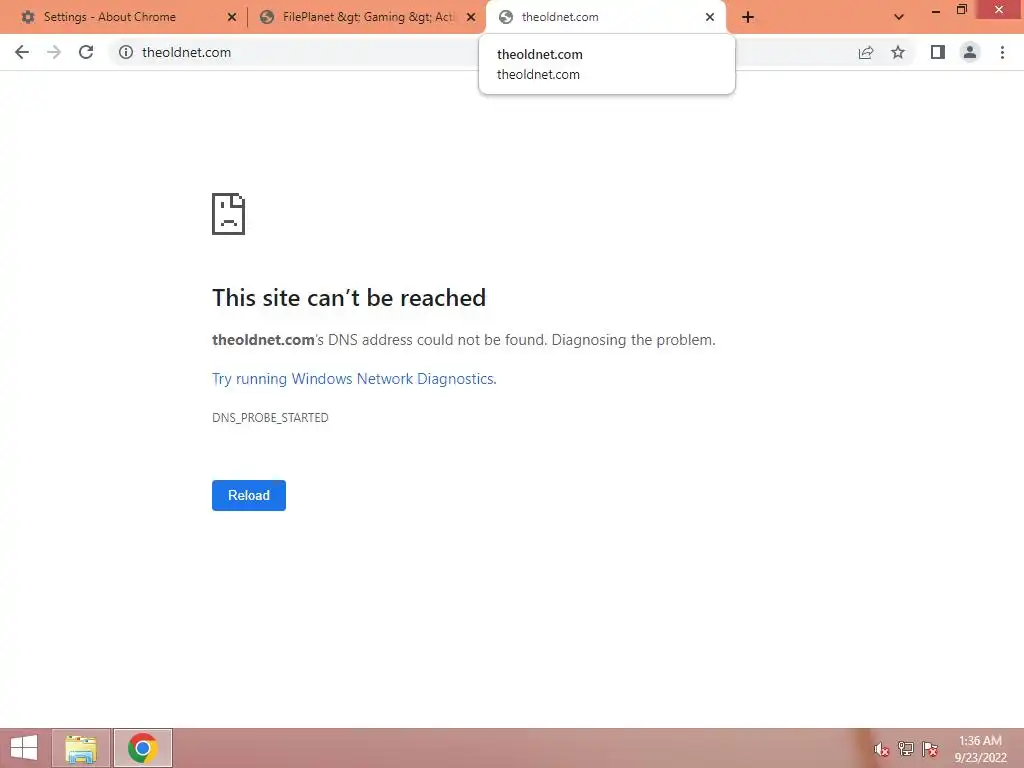Click the blue Reload button
The width and height of the screenshot is (1024, 768).
[x=249, y=496]
